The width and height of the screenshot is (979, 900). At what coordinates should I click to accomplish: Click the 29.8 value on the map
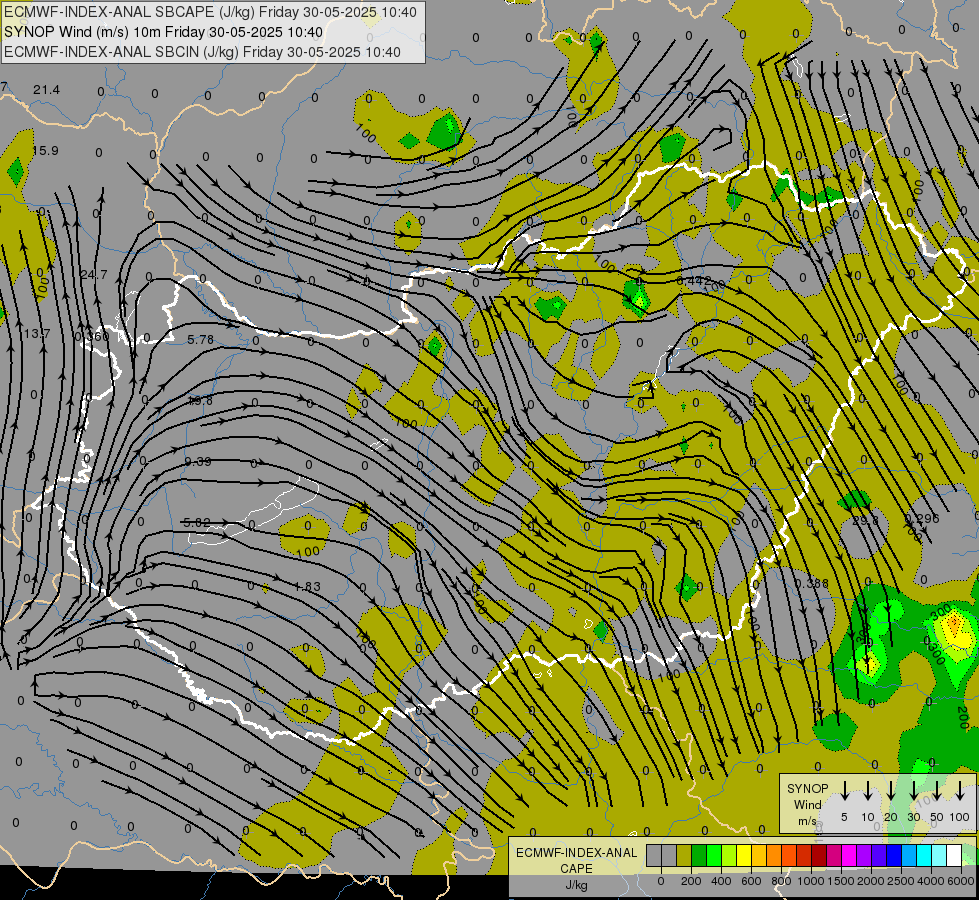point(865,520)
